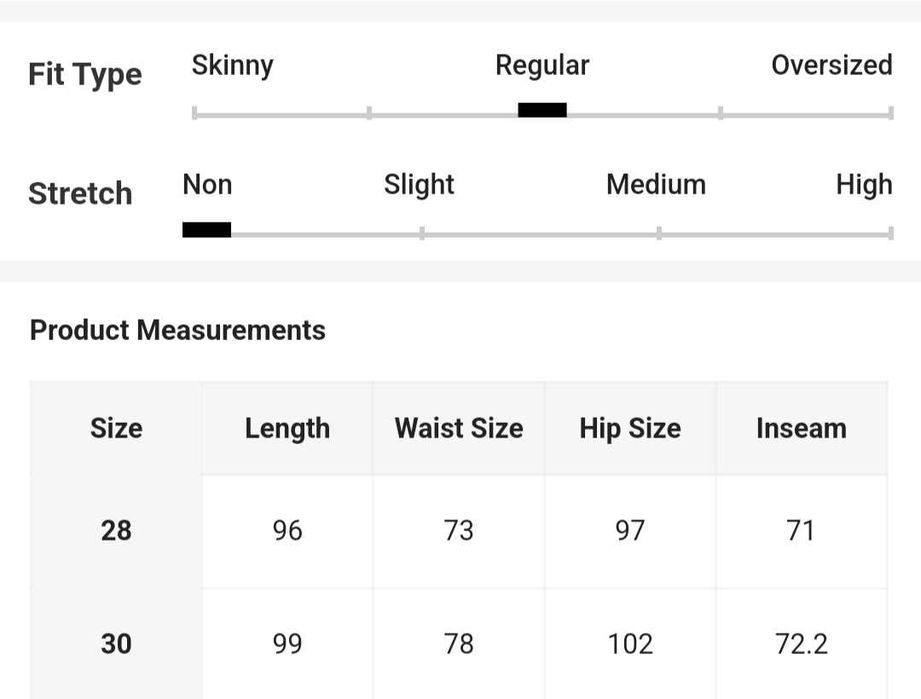This screenshot has width=921, height=699.
Task: Click the High stretch label
Action: [x=864, y=185]
